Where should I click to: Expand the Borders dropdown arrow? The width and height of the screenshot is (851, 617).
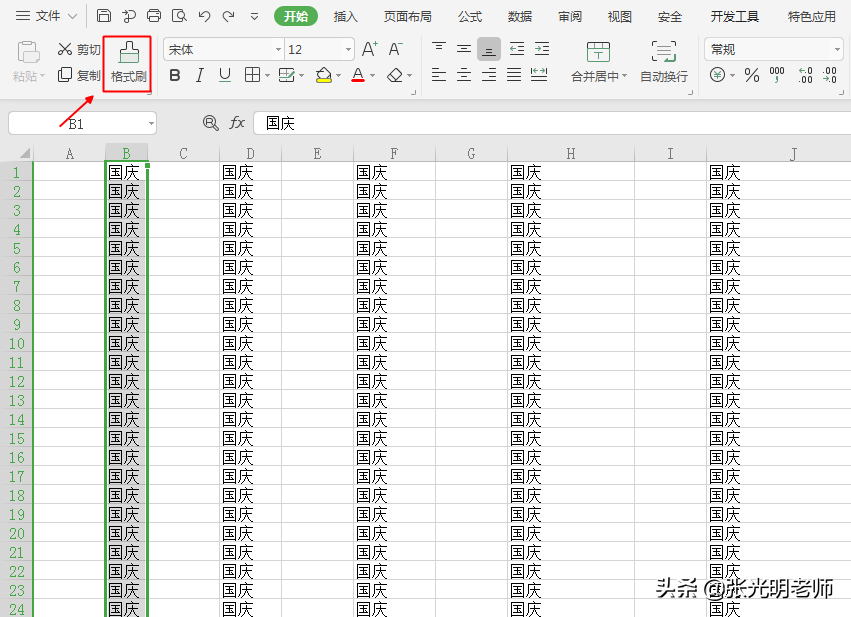click(x=267, y=75)
